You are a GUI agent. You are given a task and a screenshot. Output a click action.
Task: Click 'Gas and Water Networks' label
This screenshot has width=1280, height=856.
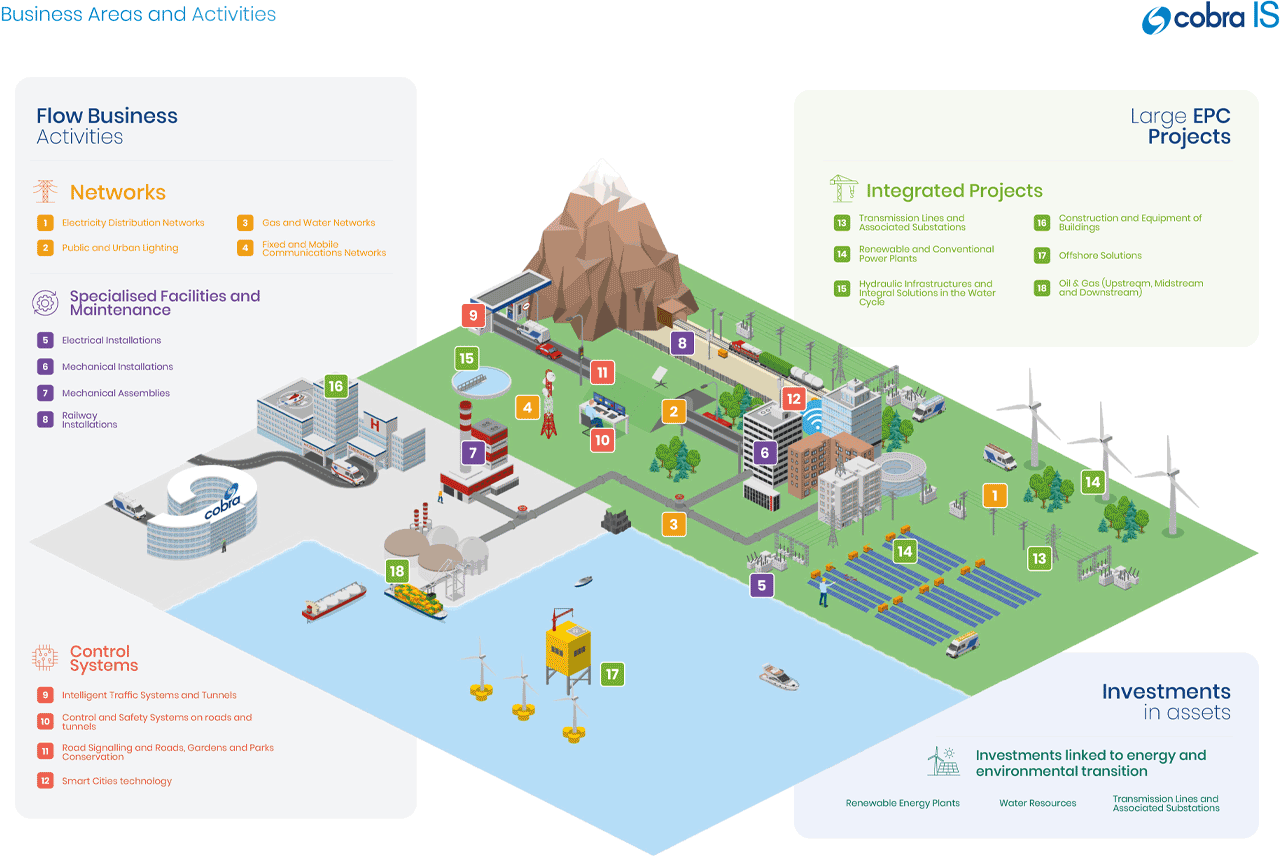click(x=319, y=223)
